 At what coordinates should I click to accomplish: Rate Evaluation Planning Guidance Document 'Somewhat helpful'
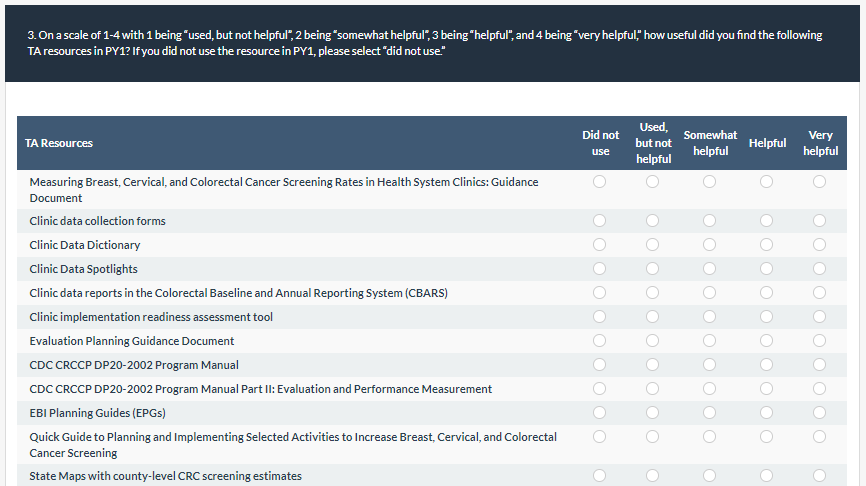coord(710,340)
